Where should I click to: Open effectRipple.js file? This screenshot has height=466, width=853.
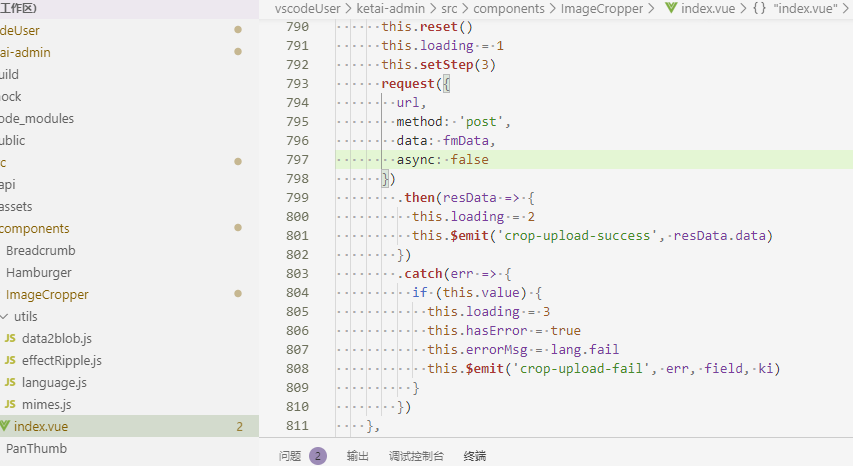[x=61, y=361]
